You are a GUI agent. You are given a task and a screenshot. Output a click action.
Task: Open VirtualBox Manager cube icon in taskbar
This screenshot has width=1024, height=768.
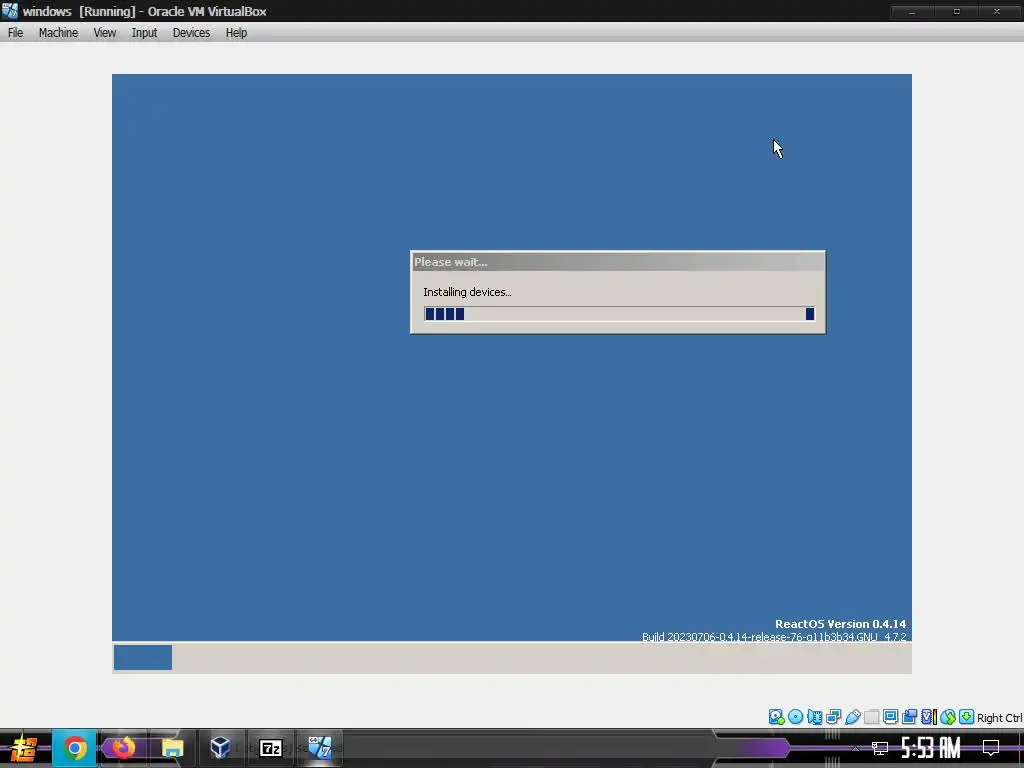pyautogui.click(x=220, y=748)
